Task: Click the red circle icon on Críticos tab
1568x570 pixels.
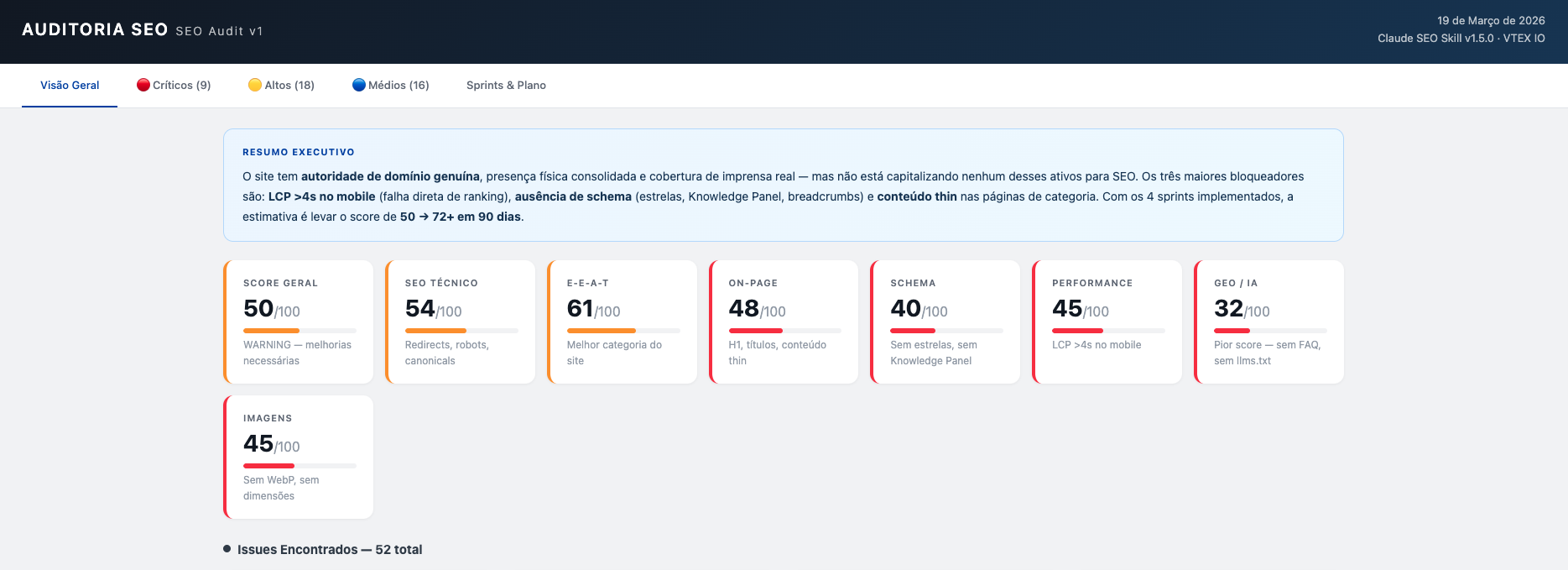Action: coord(143,85)
